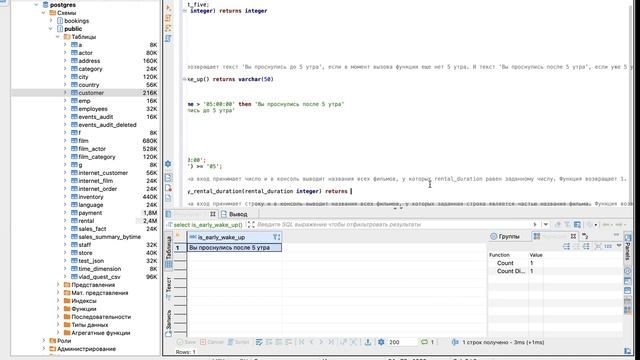Click row number 1 header in grid
This screenshot has width=640, height=360.
point(180,248)
